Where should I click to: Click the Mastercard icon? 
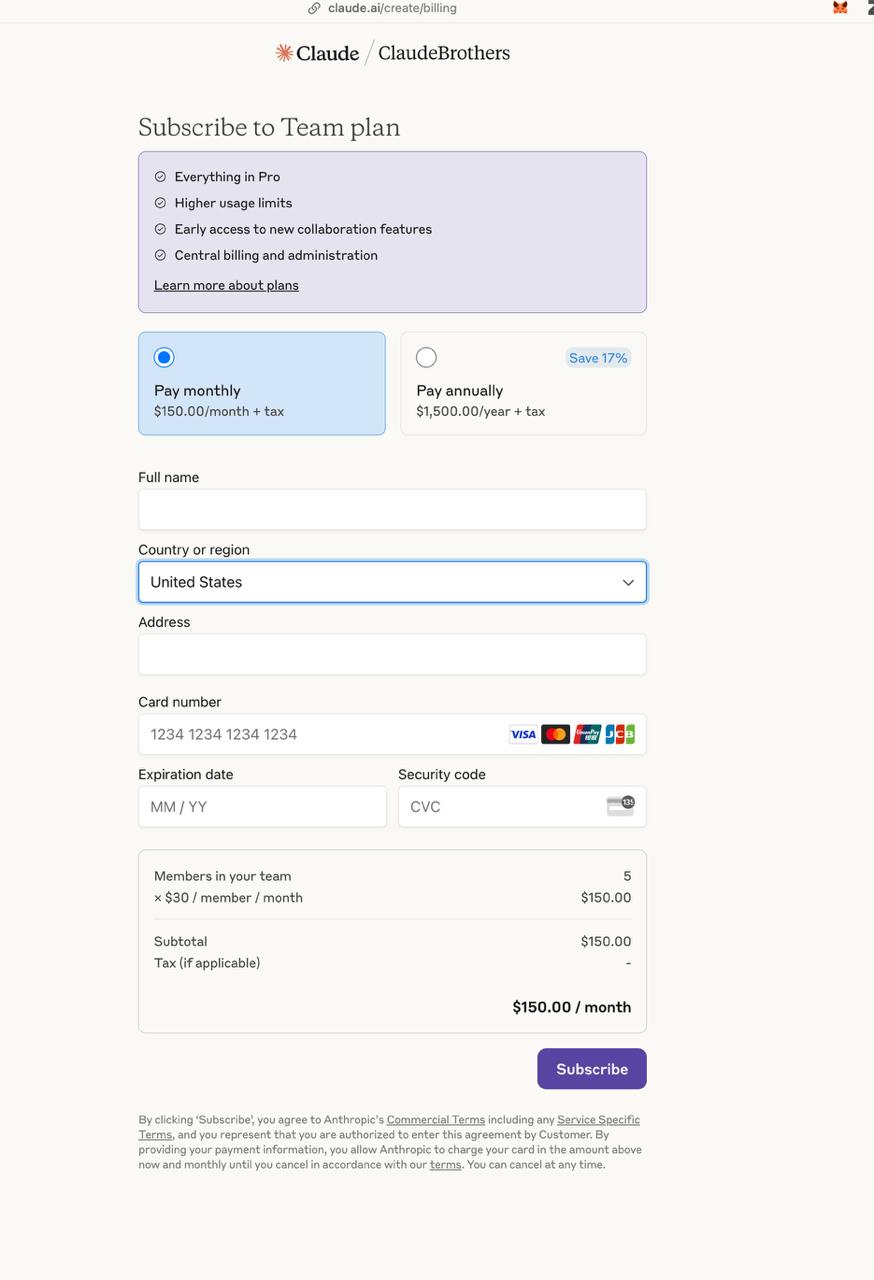coord(555,734)
